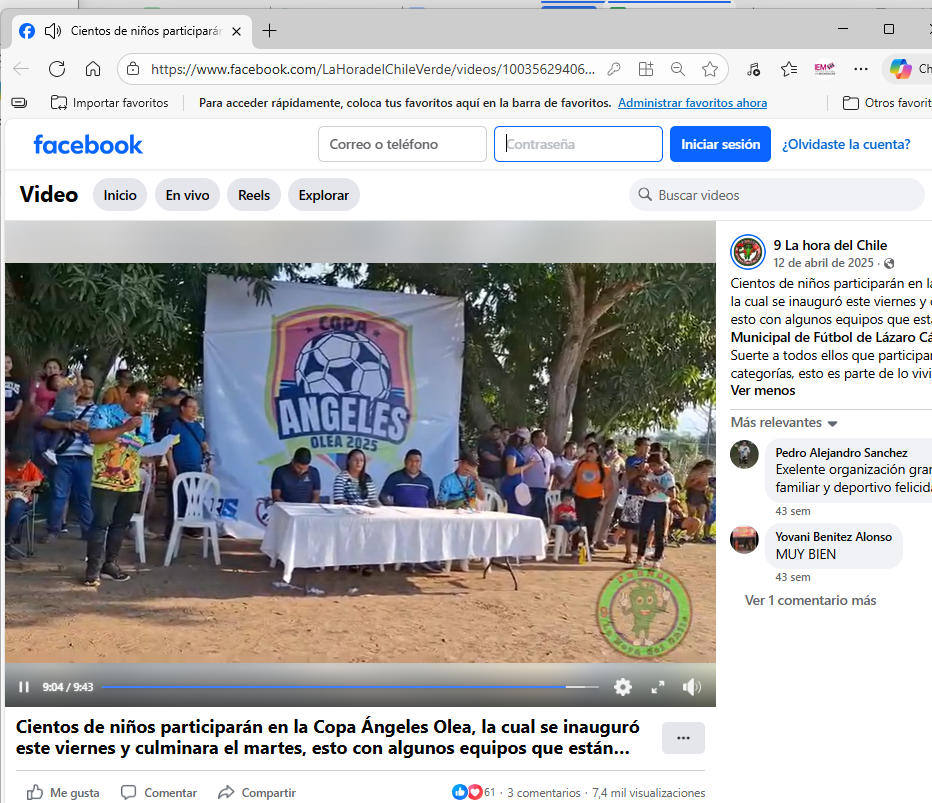The width and height of the screenshot is (932, 803).
Task: Select the Explorar tab
Action: pyautogui.click(x=323, y=195)
